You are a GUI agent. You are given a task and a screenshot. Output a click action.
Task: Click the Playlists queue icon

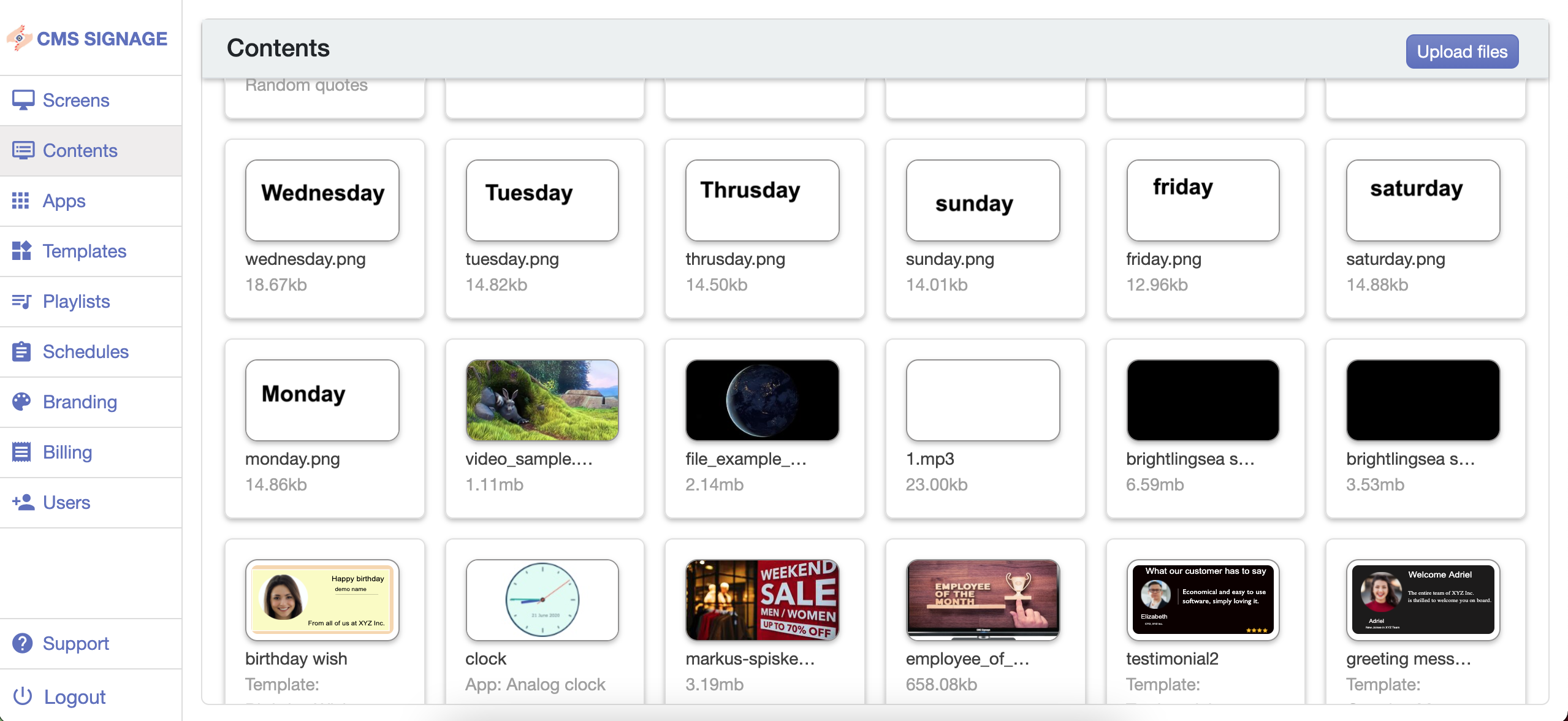21,301
